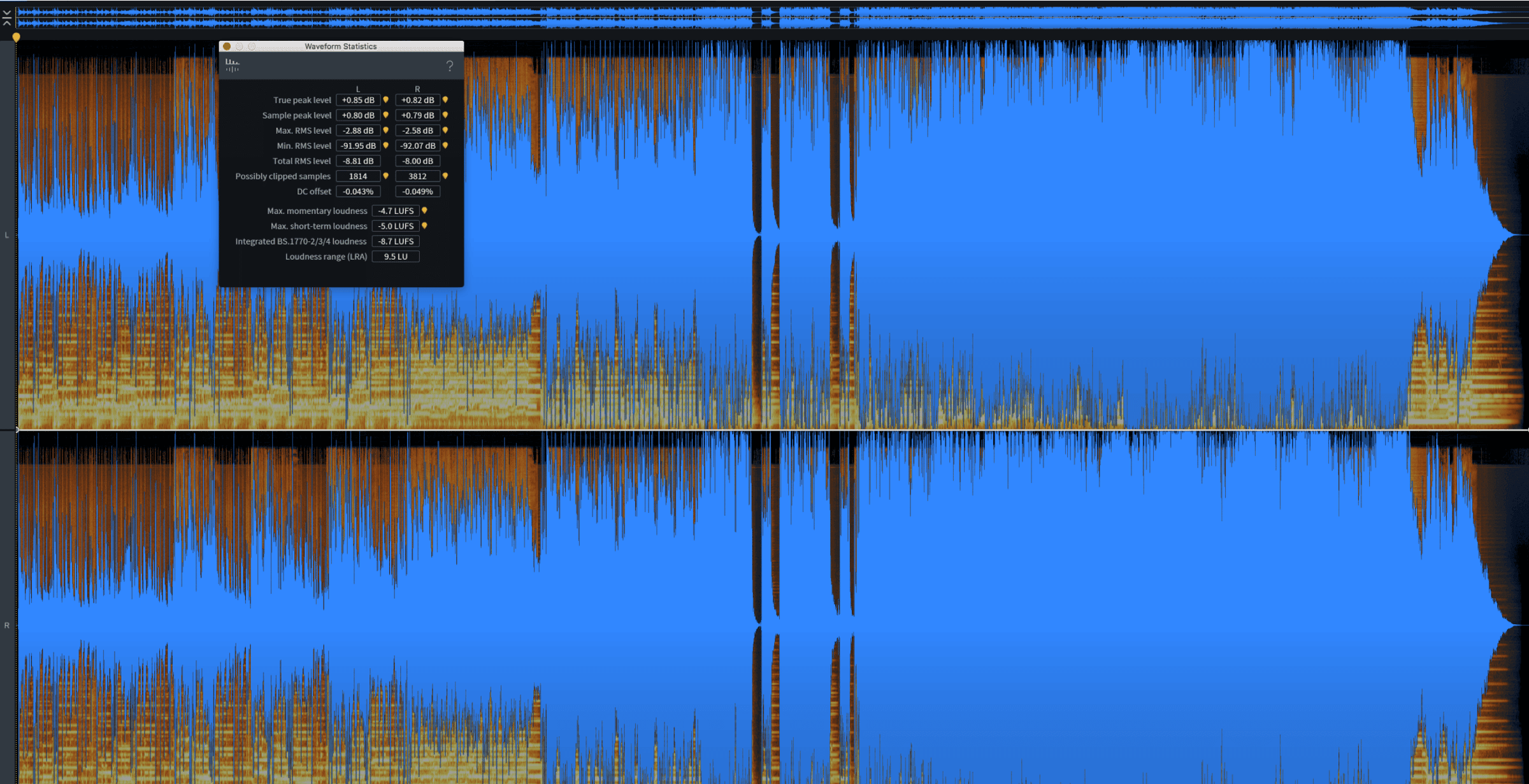Find left Min. RMS level location pin
This screenshot has width=1529, height=784.
point(385,145)
